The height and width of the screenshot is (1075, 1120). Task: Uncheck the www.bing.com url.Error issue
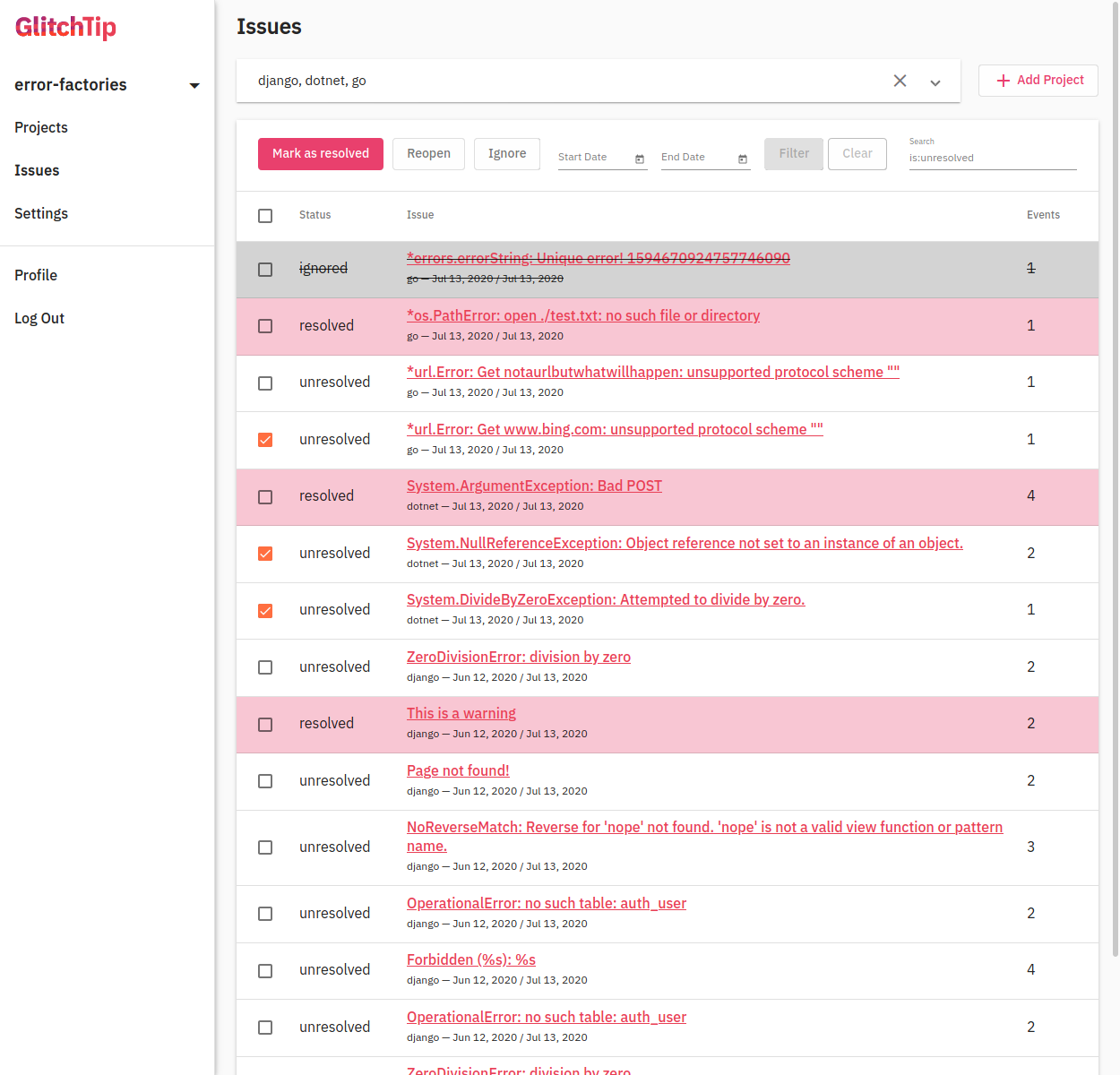tap(265, 440)
